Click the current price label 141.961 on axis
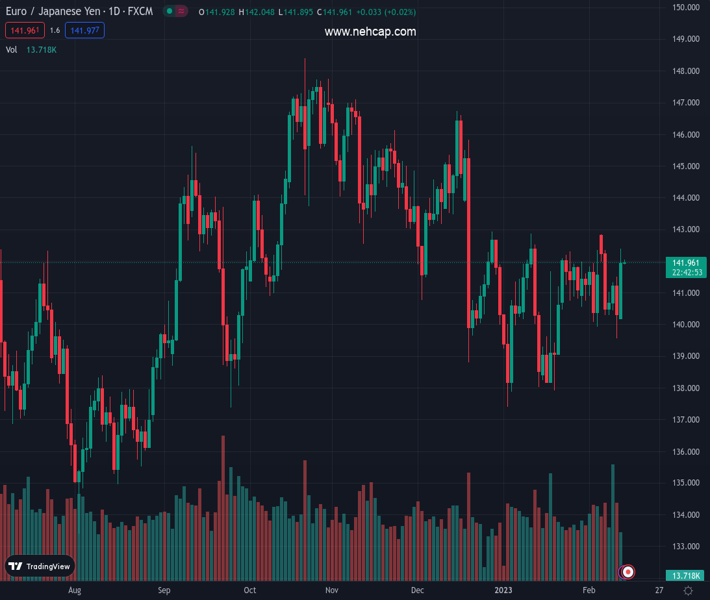 [687, 262]
